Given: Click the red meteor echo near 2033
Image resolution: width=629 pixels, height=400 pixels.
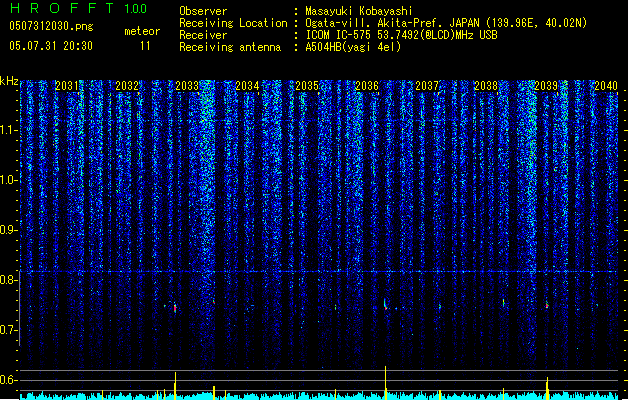Looking at the screenshot, I should pyautogui.click(x=175, y=308).
